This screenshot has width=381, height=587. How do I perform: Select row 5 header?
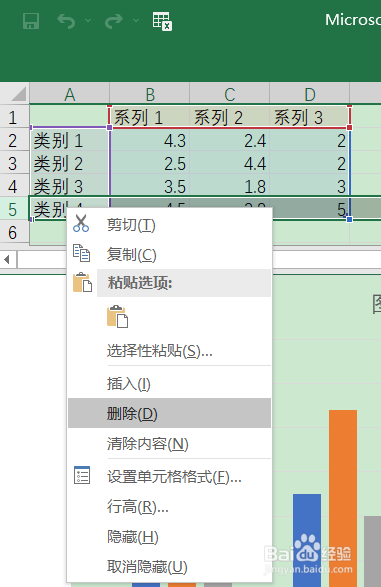click(14, 209)
